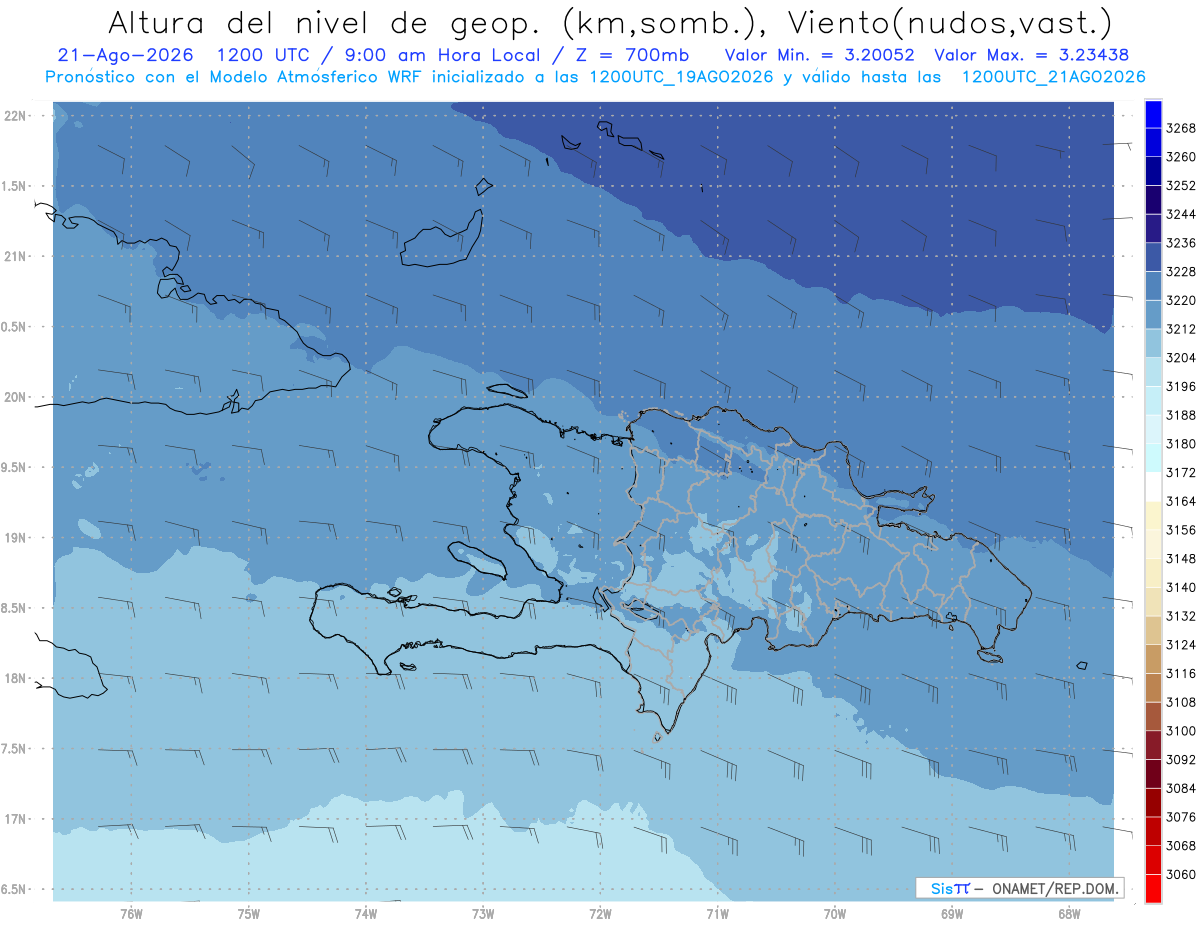Screen dimensions: 1200x927
Task: Click the '75W' longitude label
Action: tap(249, 913)
